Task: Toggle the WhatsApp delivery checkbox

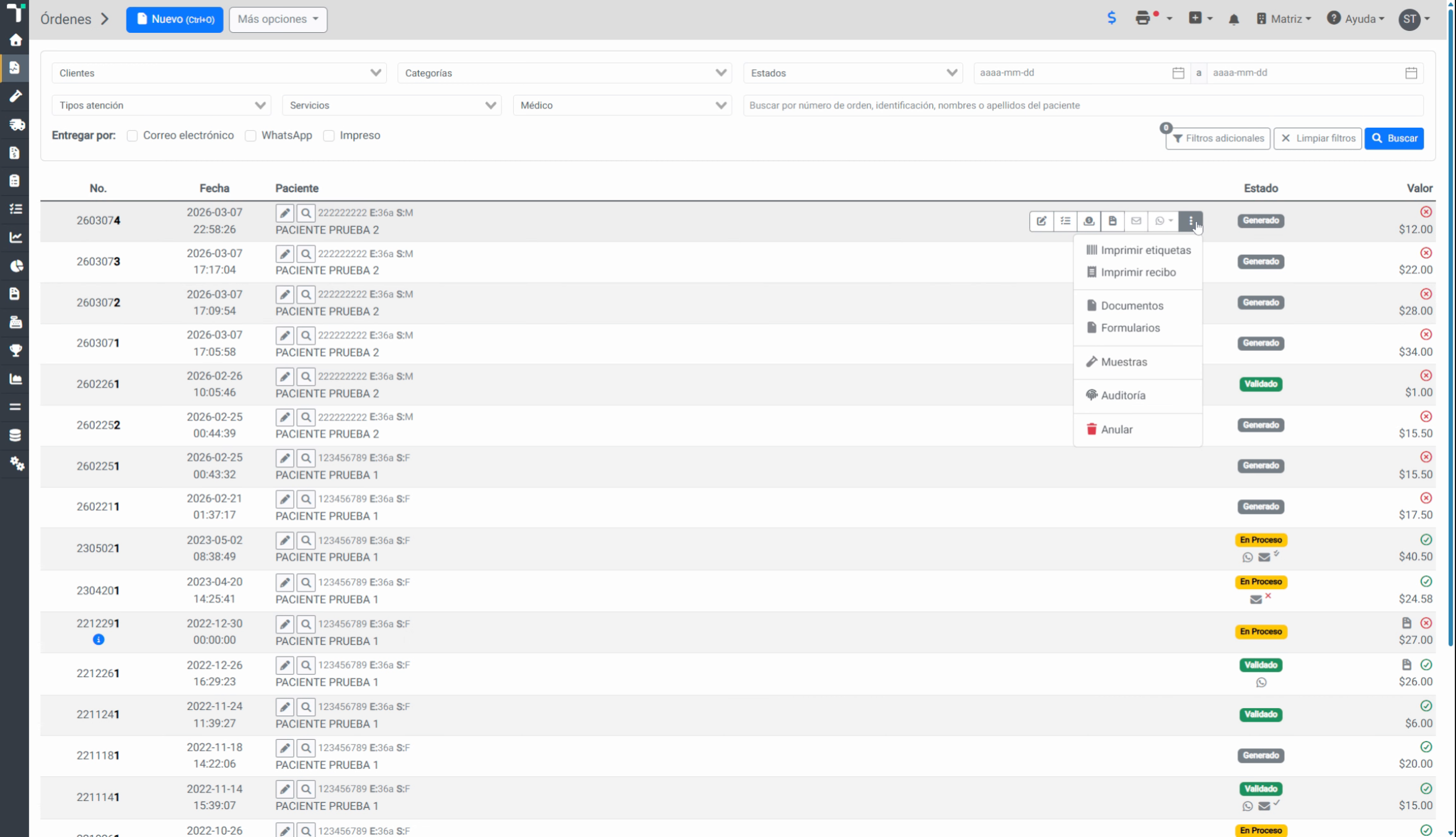Action: [x=250, y=136]
